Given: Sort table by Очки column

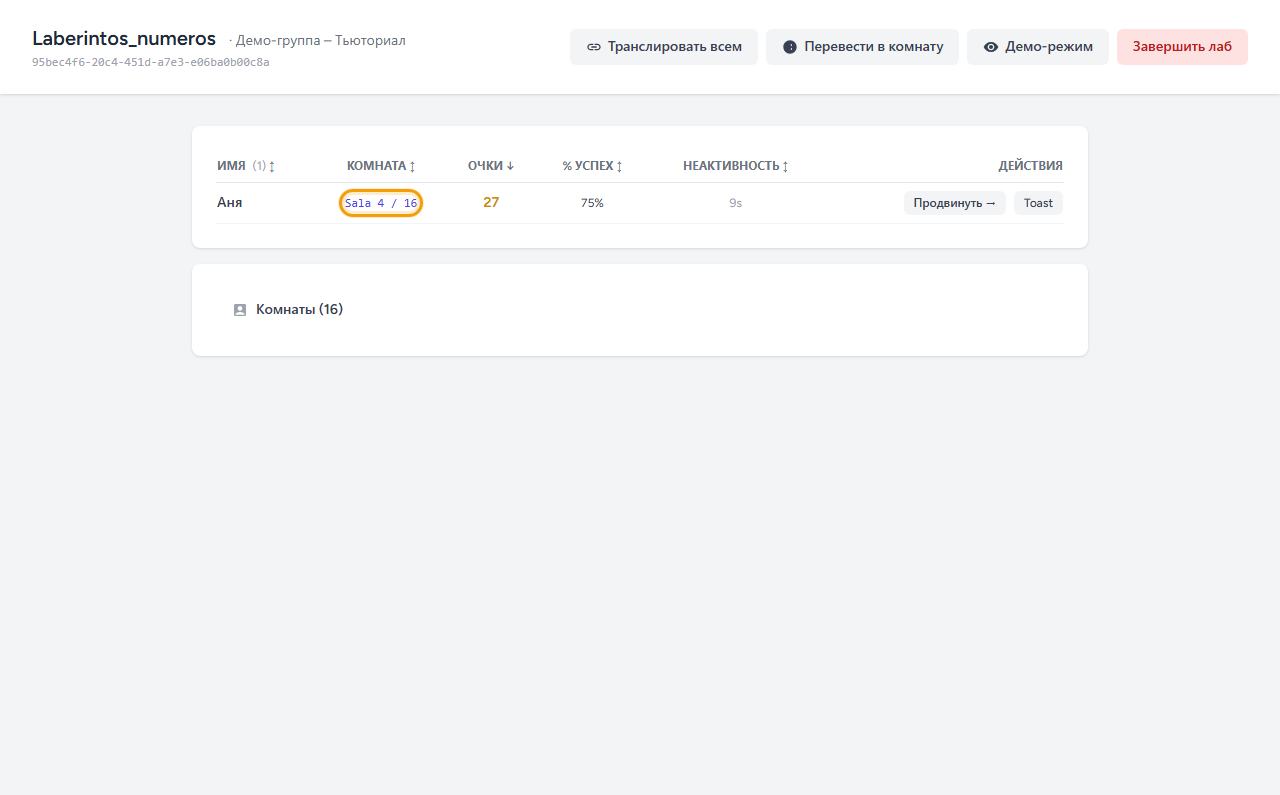Looking at the screenshot, I should (491, 166).
